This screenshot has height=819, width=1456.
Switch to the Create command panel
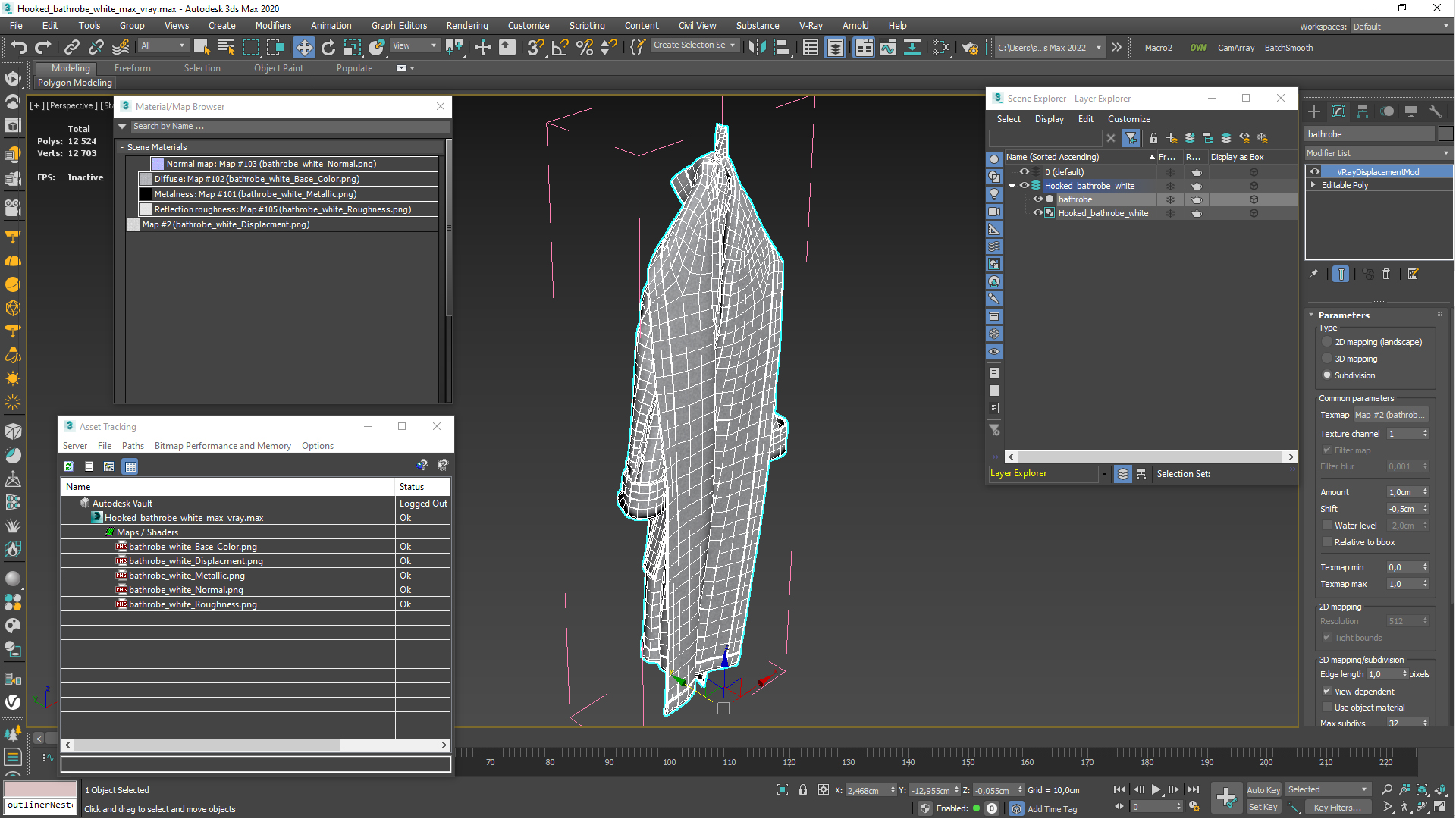(x=1314, y=111)
